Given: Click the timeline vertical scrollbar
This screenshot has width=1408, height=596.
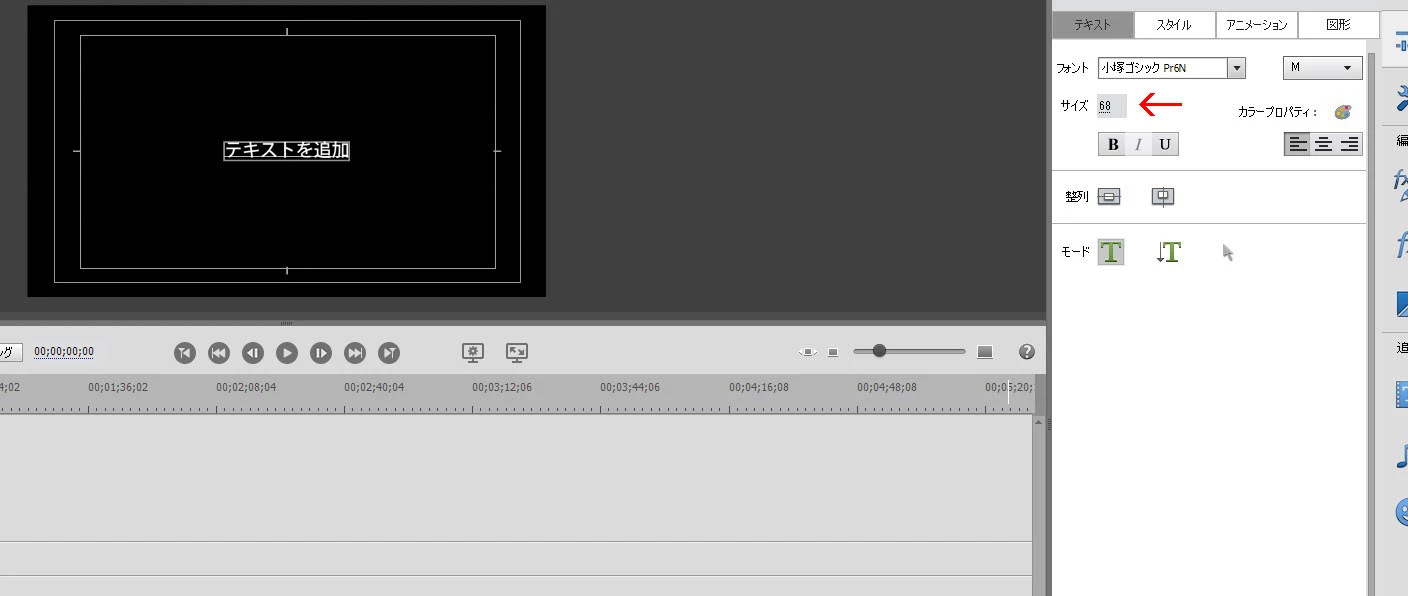Looking at the screenshot, I should tap(1039, 505).
